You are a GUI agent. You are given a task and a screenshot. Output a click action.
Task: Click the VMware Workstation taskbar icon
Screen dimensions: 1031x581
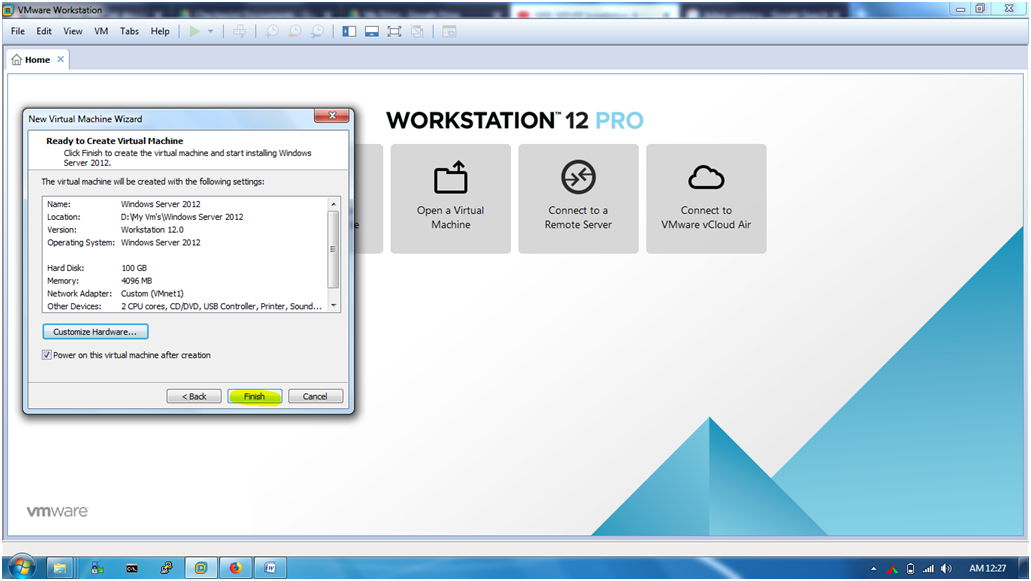pos(201,568)
